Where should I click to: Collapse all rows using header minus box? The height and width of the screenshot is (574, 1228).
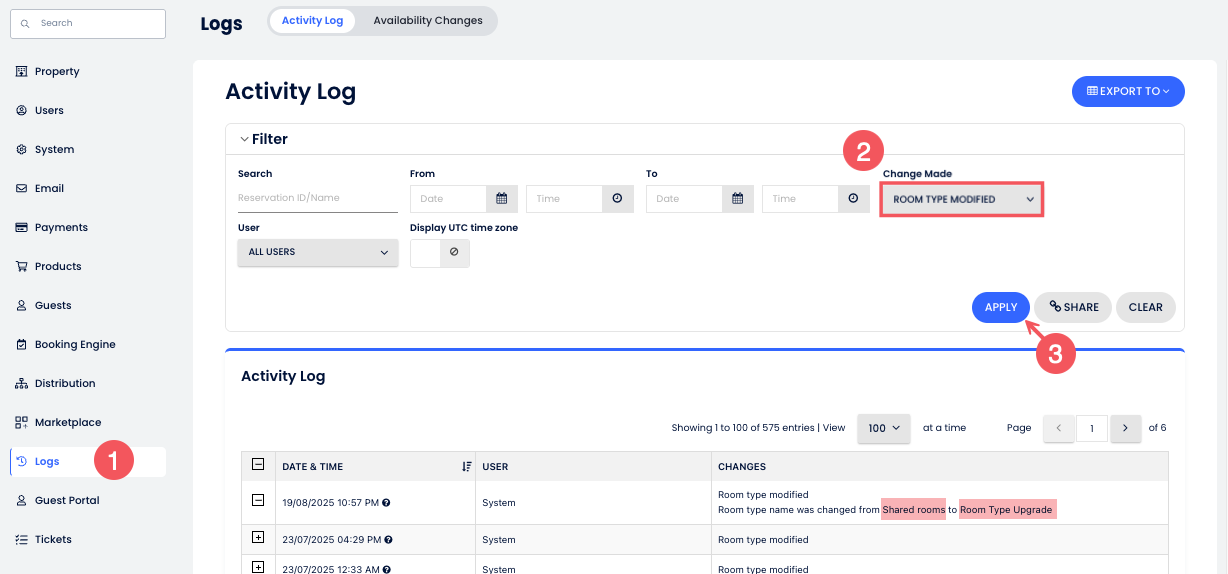pyautogui.click(x=258, y=465)
